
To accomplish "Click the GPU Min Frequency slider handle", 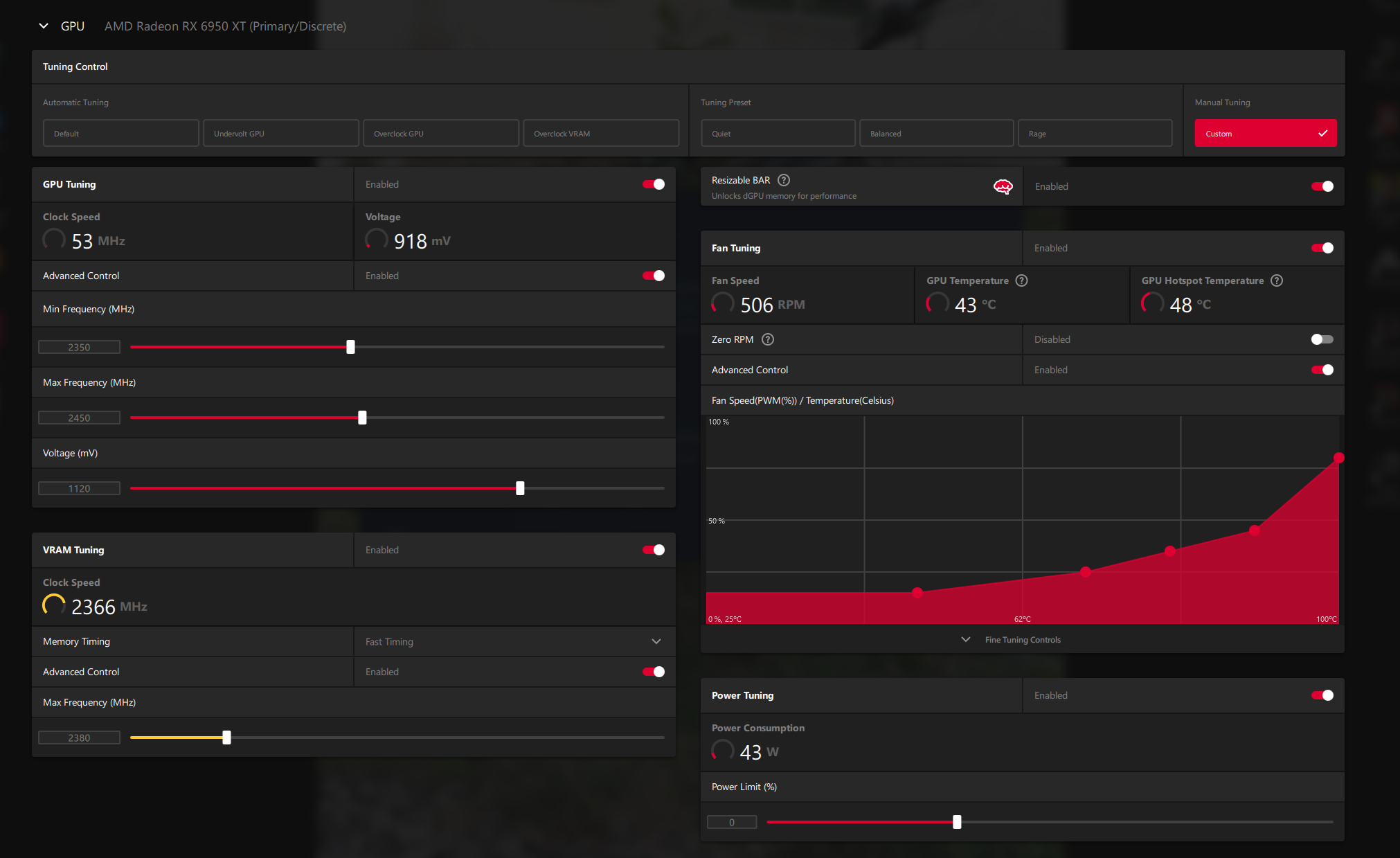I will pyautogui.click(x=351, y=347).
